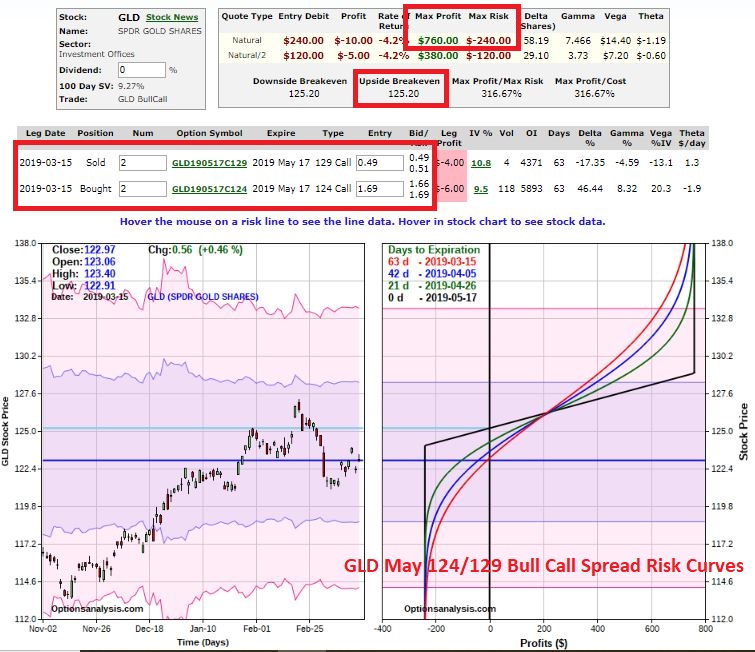
Task: Click the Max Profit value $760.00
Action: click(x=438, y=40)
